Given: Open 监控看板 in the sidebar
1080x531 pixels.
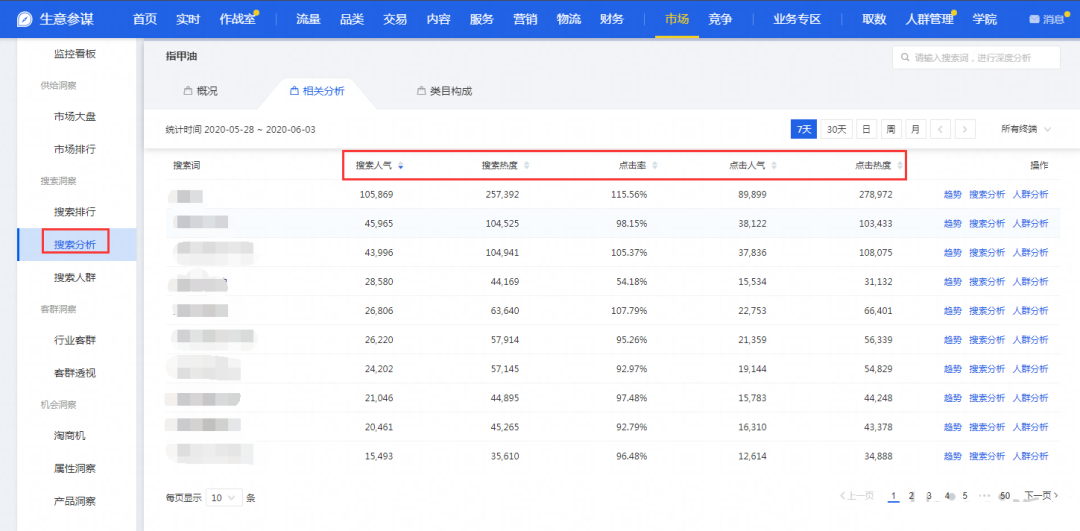Looking at the screenshot, I should click(x=75, y=53).
